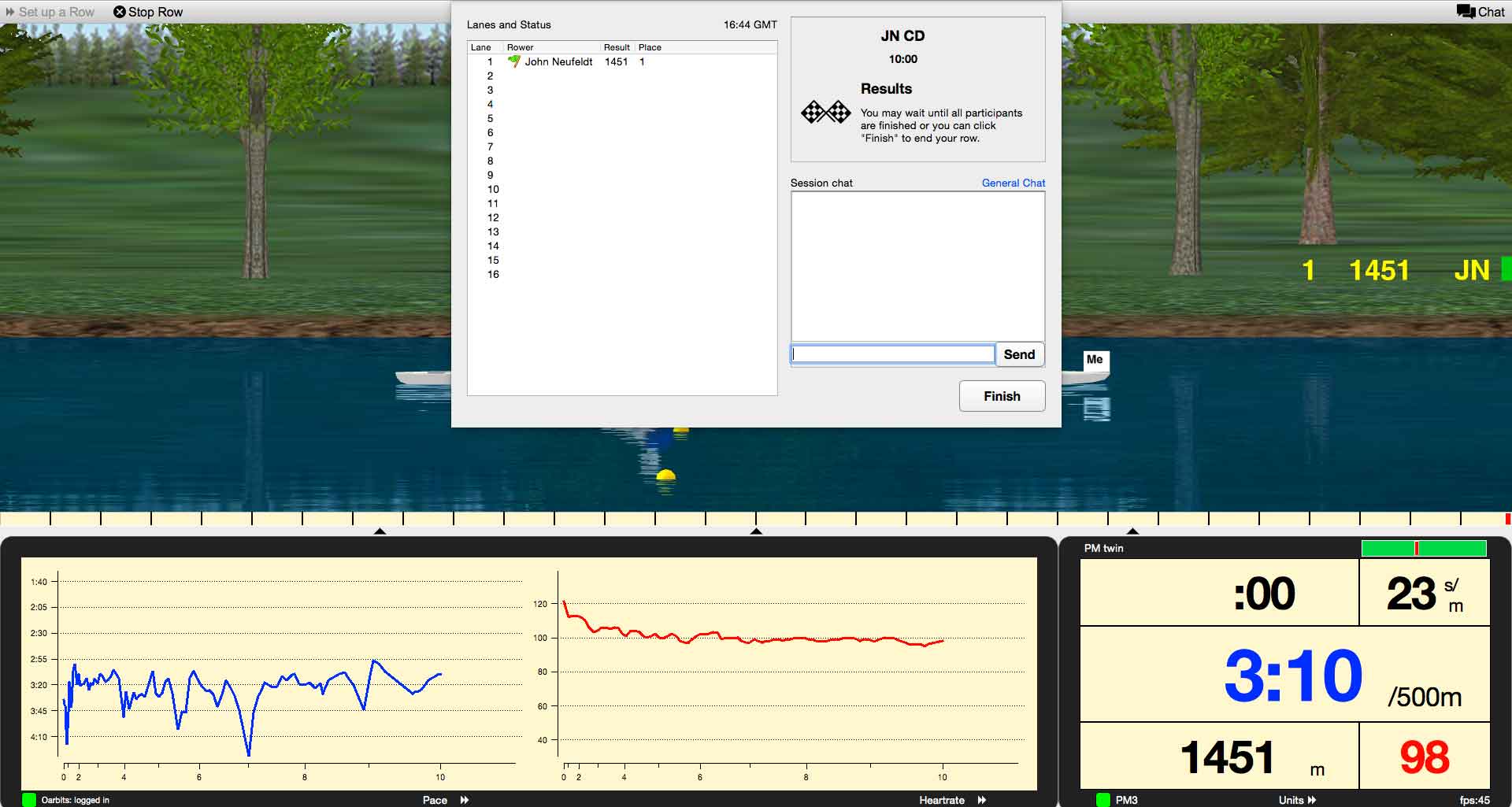Focus the session chat input field
This screenshot has height=807, width=1512.
pos(893,354)
